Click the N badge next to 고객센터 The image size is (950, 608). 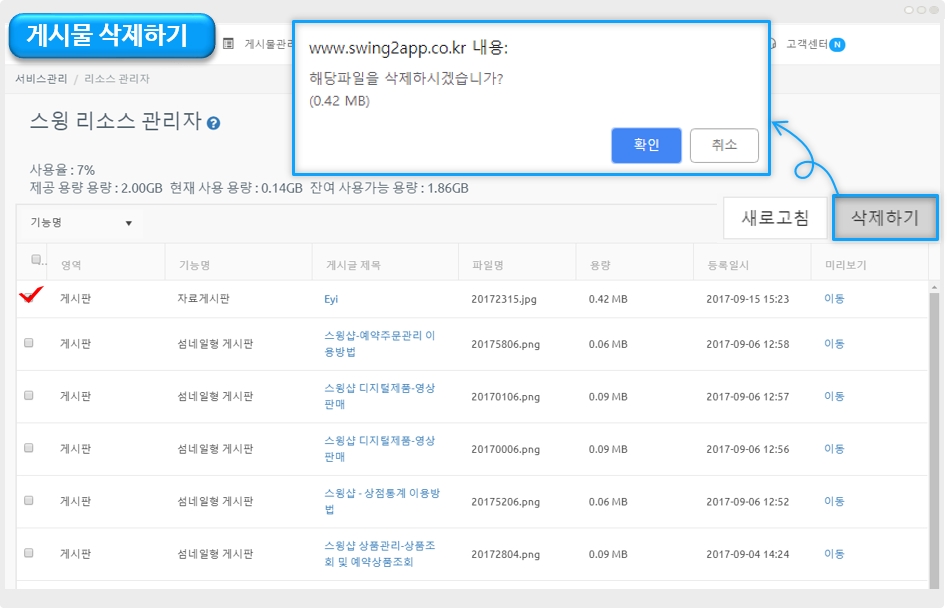tap(837, 44)
